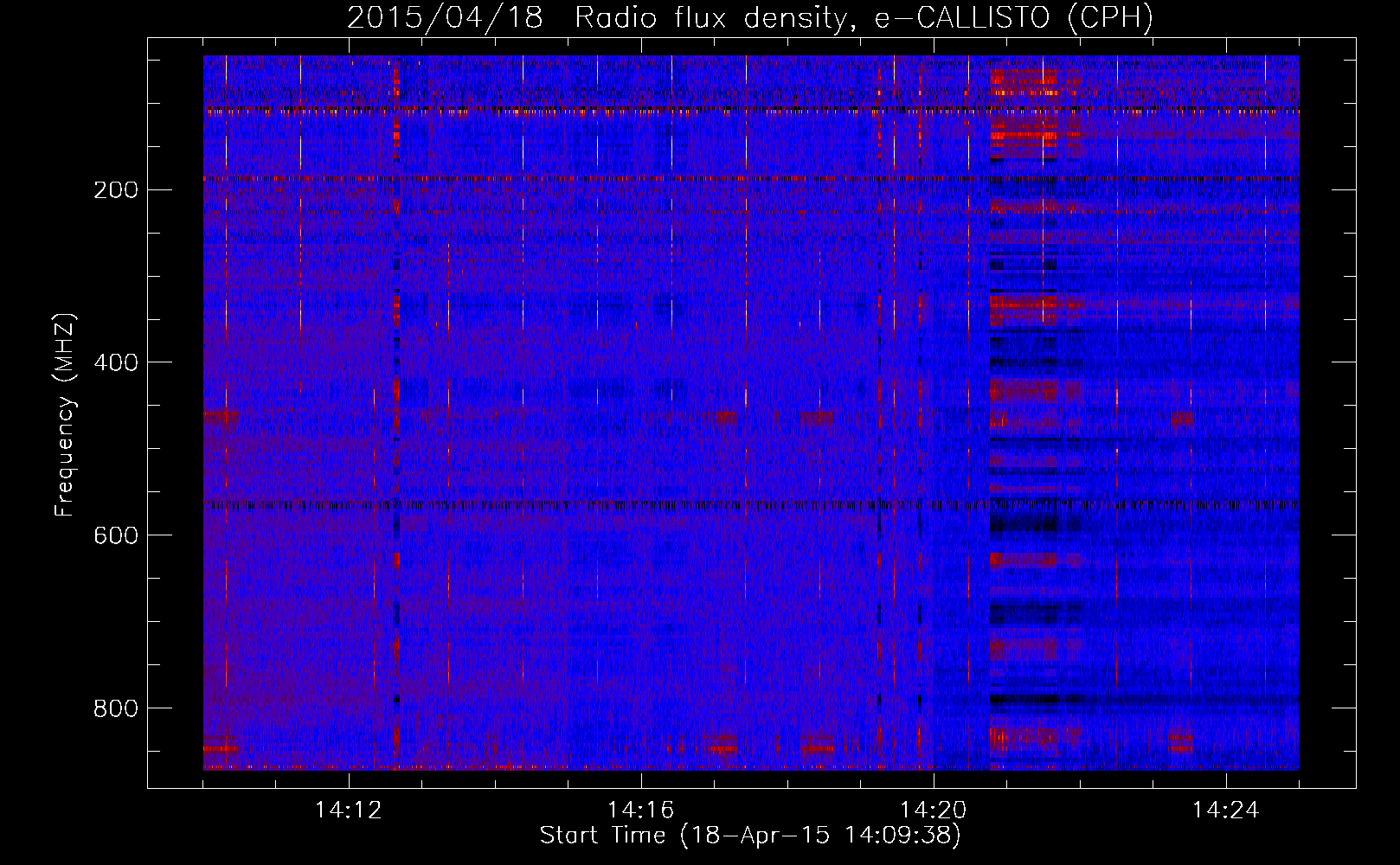1400x865 pixels.
Task: Click the 14:20 time tick label
Action: point(934,811)
